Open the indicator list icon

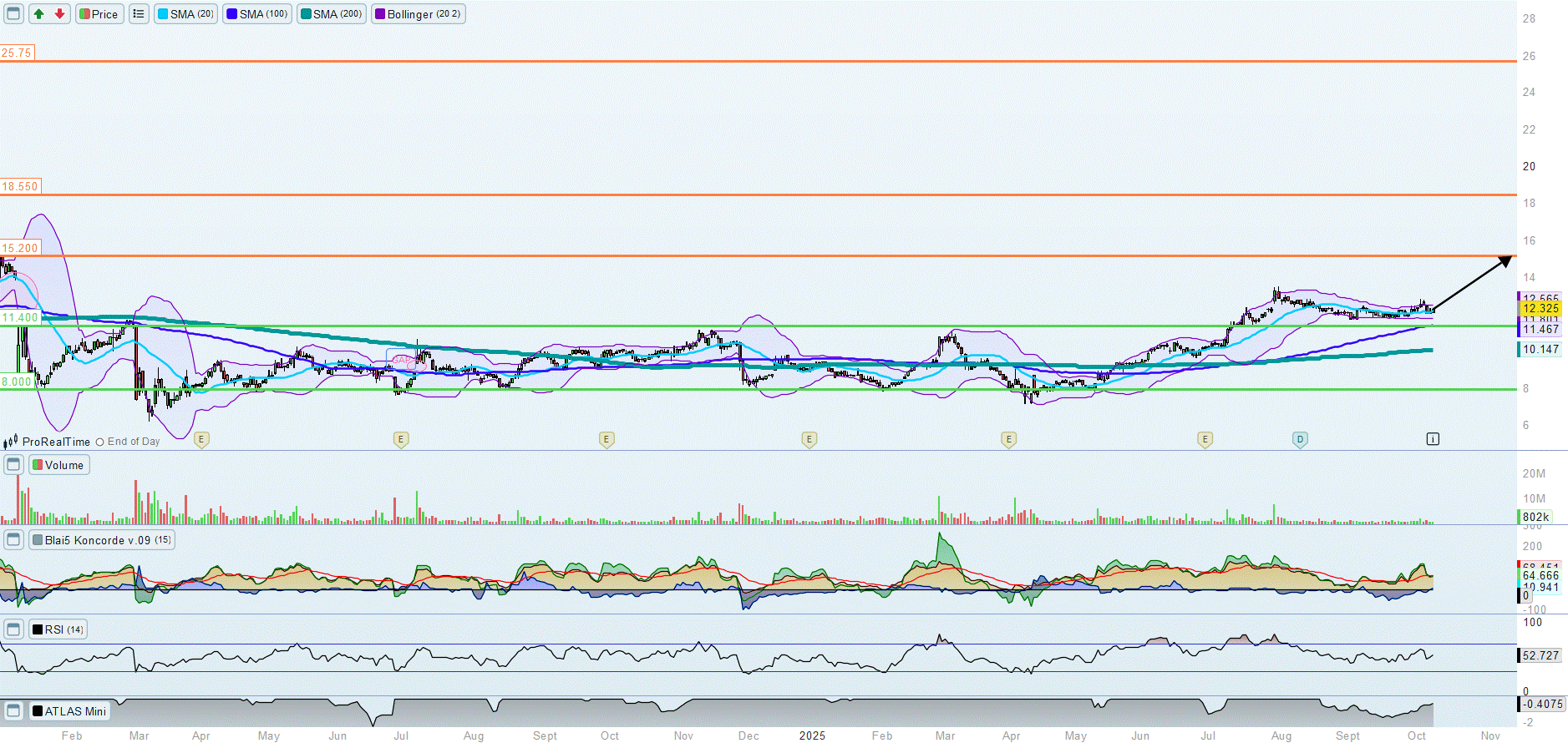click(x=139, y=14)
